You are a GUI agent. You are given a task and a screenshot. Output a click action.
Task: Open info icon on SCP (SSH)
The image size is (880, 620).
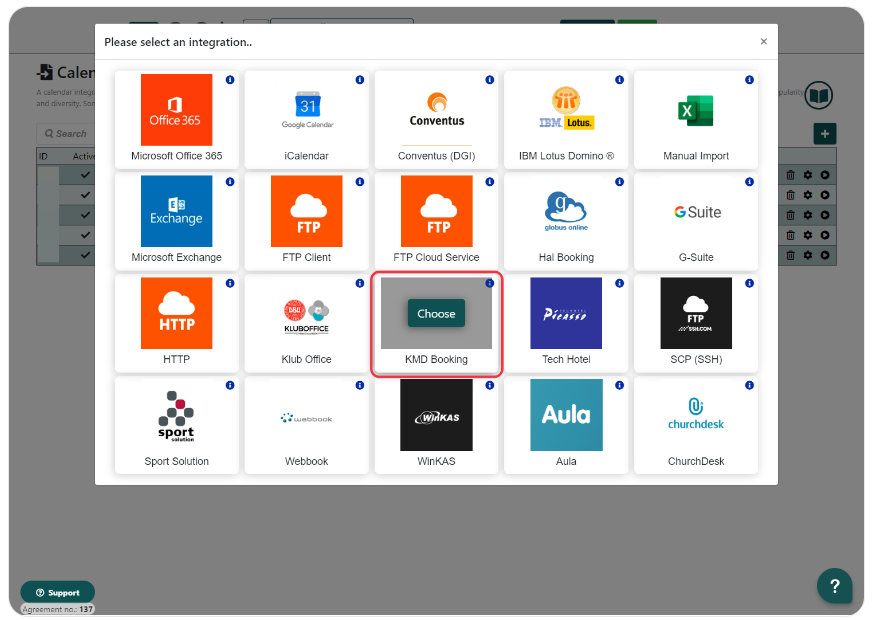749,283
